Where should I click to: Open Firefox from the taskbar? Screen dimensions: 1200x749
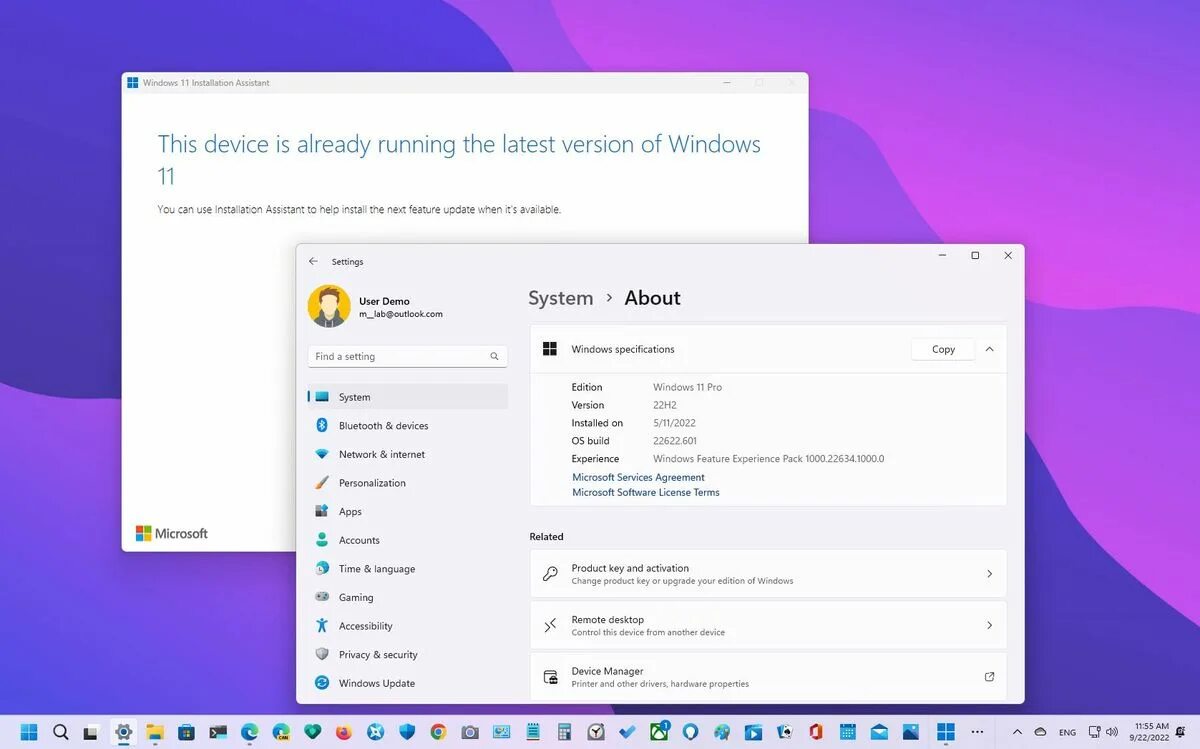pos(344,732)
